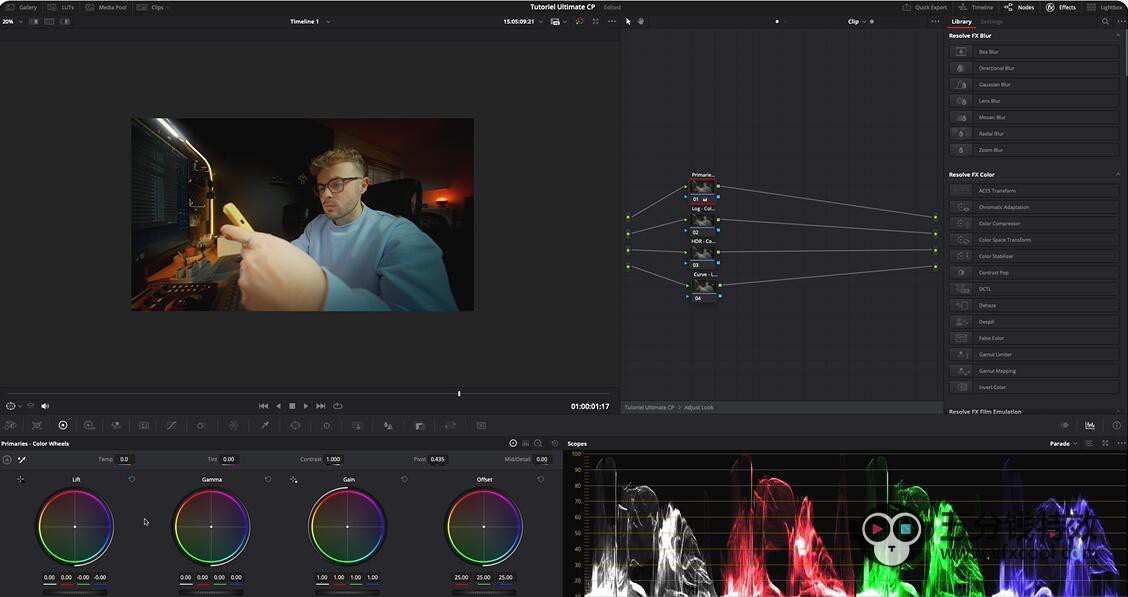The height and width of the screenshot is (597, 1128).
Task: Toggle the Clips thumbnail strip
Action: (150, 7)
